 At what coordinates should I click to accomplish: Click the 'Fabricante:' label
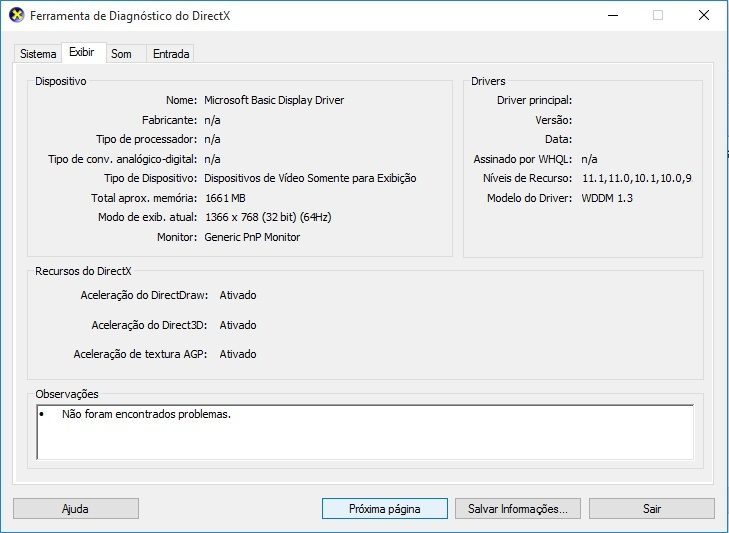tap(170, 120)
